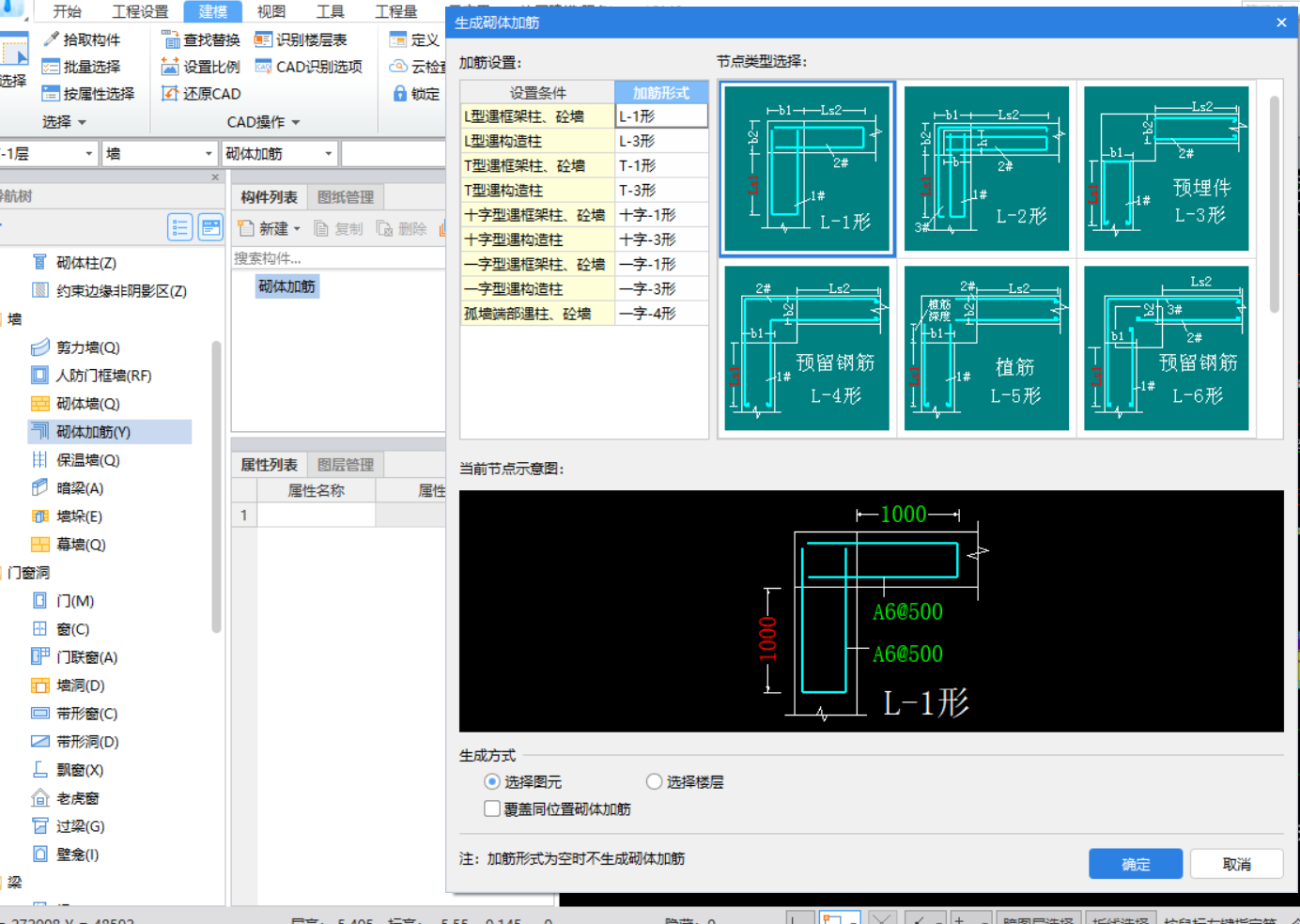Enable 覆盖同位置砌体加筋 checkbox
Image resolution: width=1300 pixels, height=924 pixels.
tap(492, 808)
